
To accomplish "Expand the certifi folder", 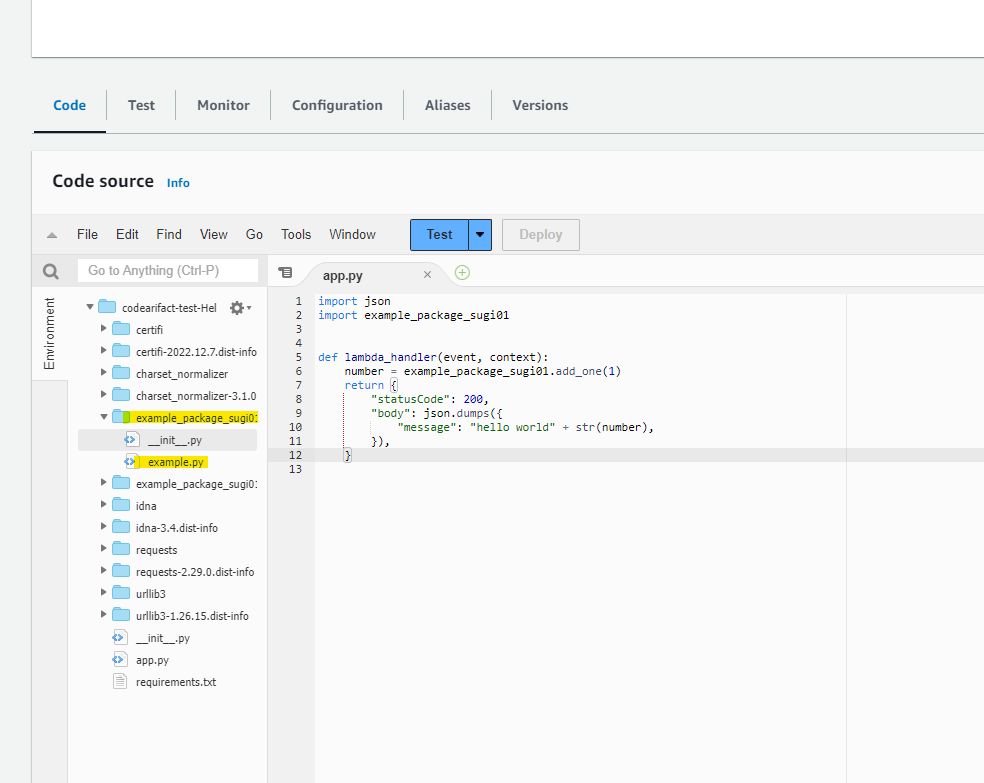I will point(104,328).
